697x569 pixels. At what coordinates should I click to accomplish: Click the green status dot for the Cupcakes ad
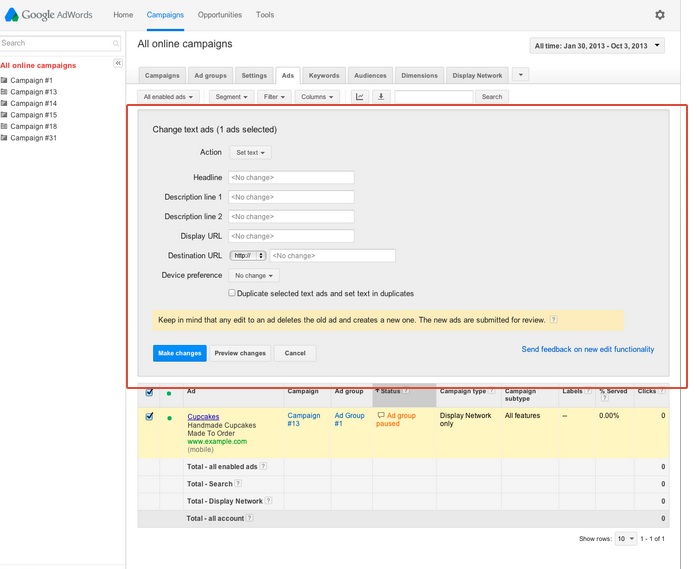point(169,418)
